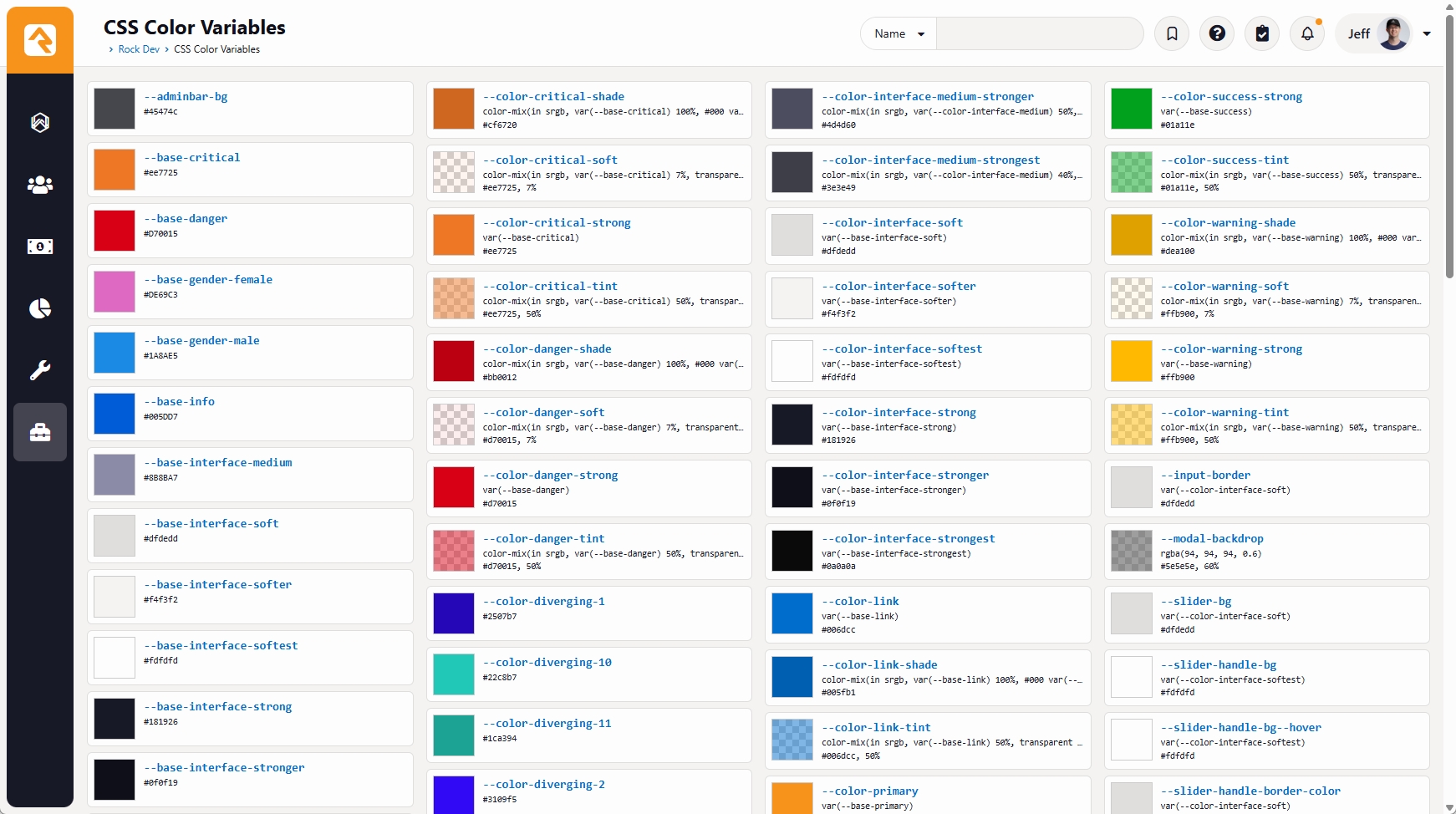The image size is (1456, 814).
Task: Open the clipboard check icon
Action: (x=1262, y=34)
